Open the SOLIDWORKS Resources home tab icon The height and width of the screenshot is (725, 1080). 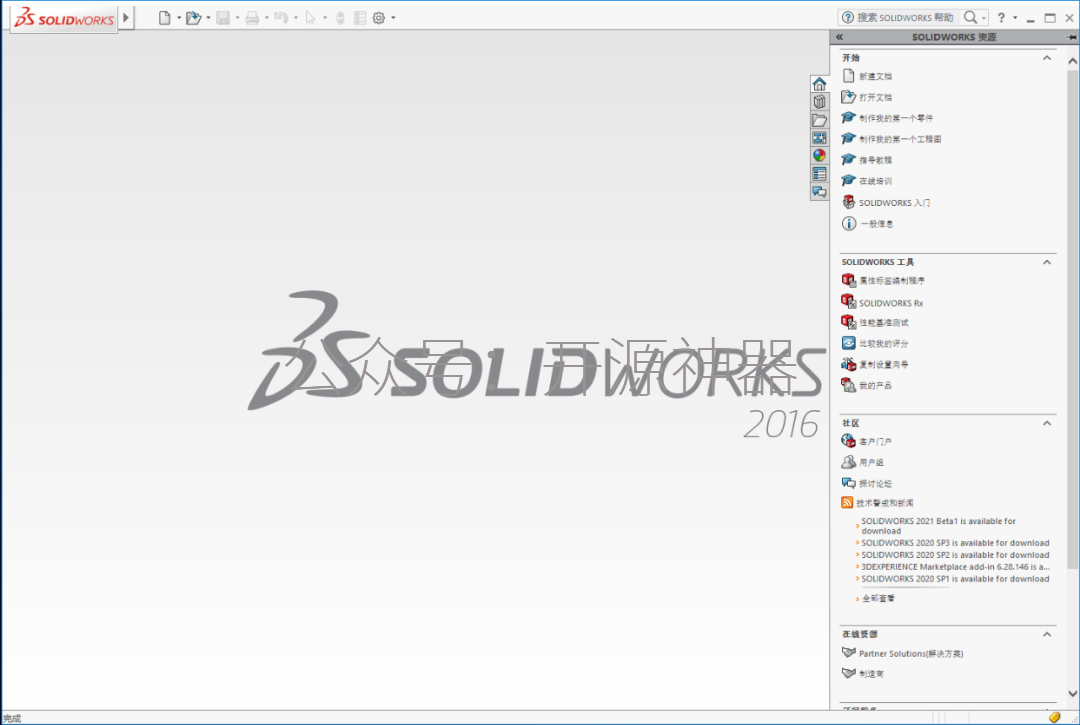pyautogui.click(x=819, y=84)
